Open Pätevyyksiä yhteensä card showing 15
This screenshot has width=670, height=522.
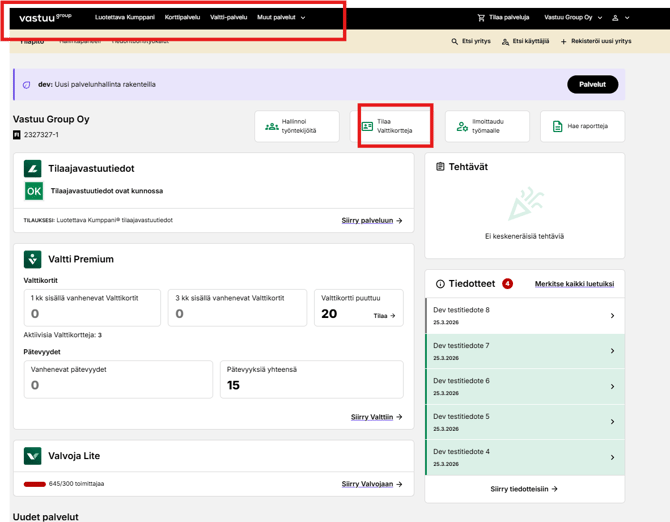click(x=312, y=380)
